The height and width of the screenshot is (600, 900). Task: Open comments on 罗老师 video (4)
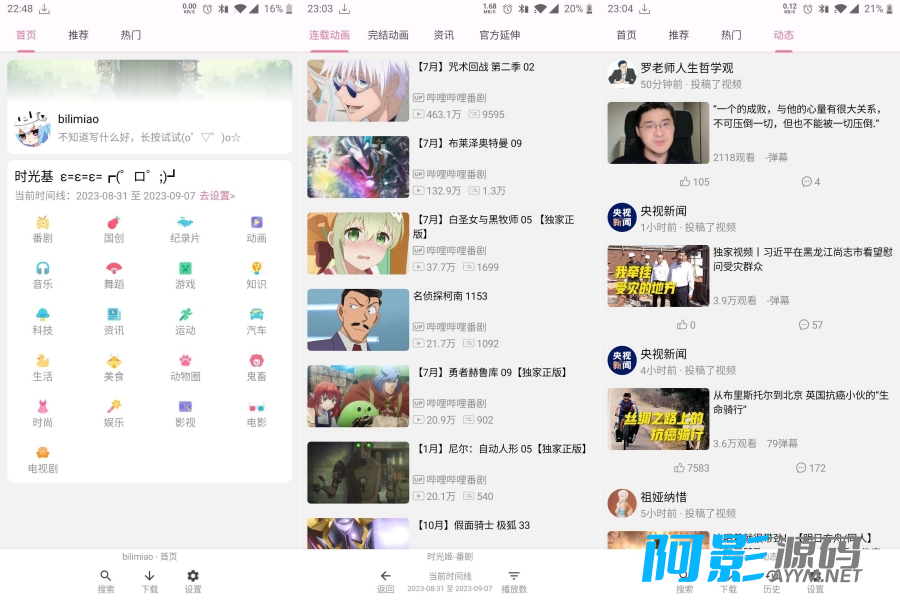(810, 181)
